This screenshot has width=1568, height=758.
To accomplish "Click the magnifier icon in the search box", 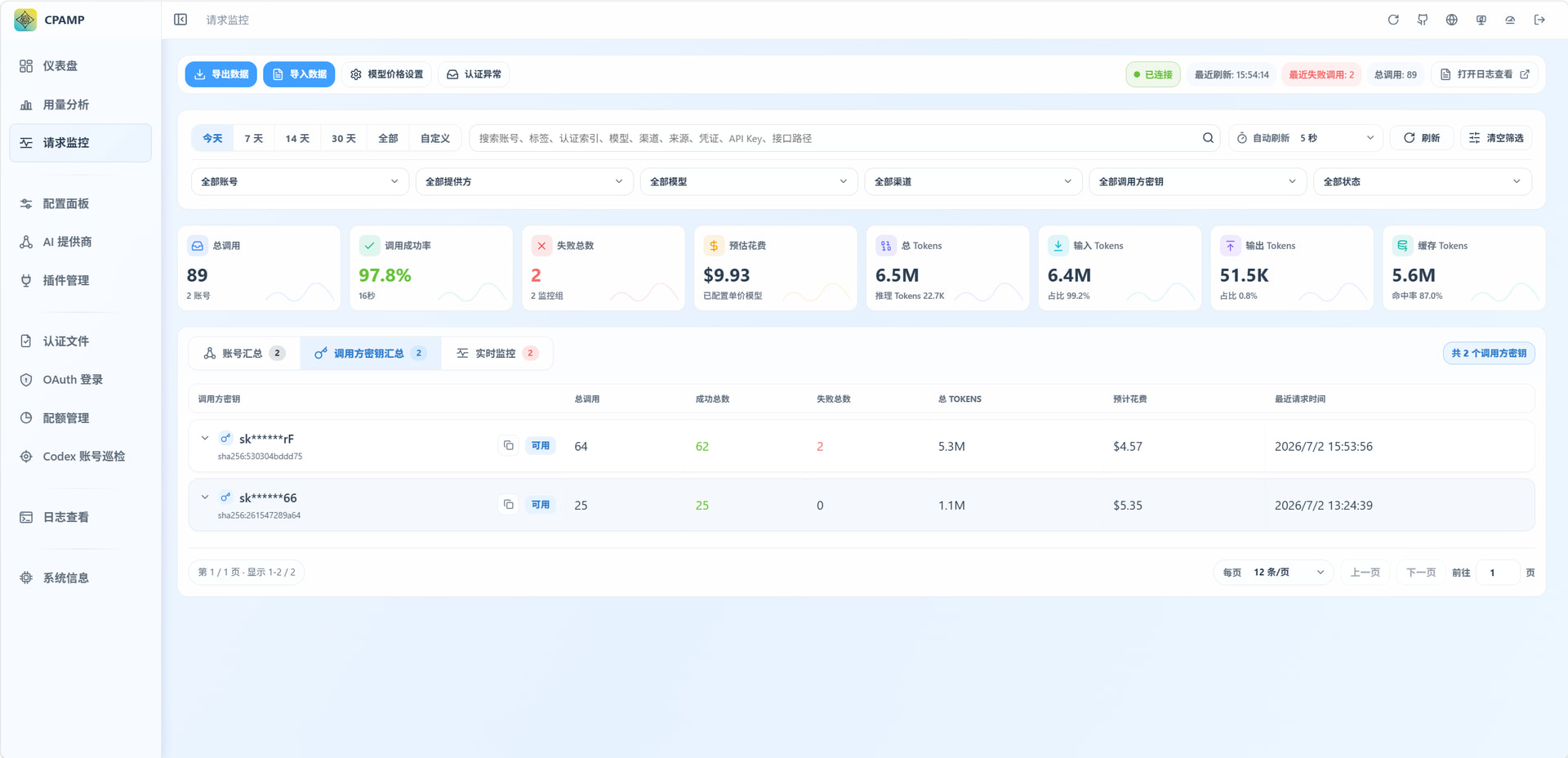I will [x=1208, y=138].
